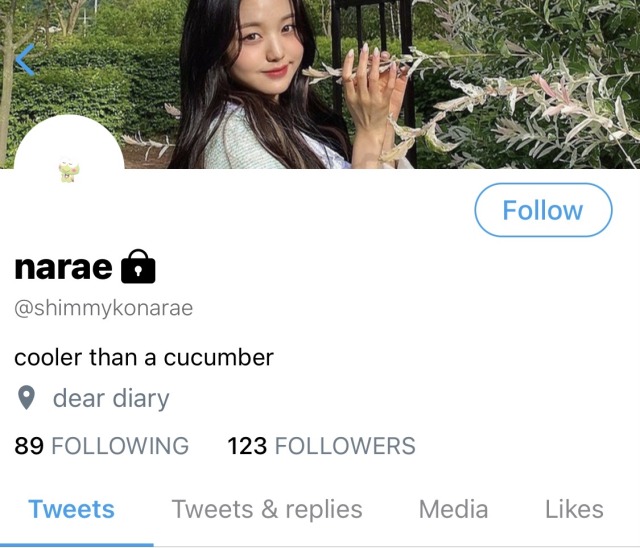Open the frog profile picture

click(69, 172)
